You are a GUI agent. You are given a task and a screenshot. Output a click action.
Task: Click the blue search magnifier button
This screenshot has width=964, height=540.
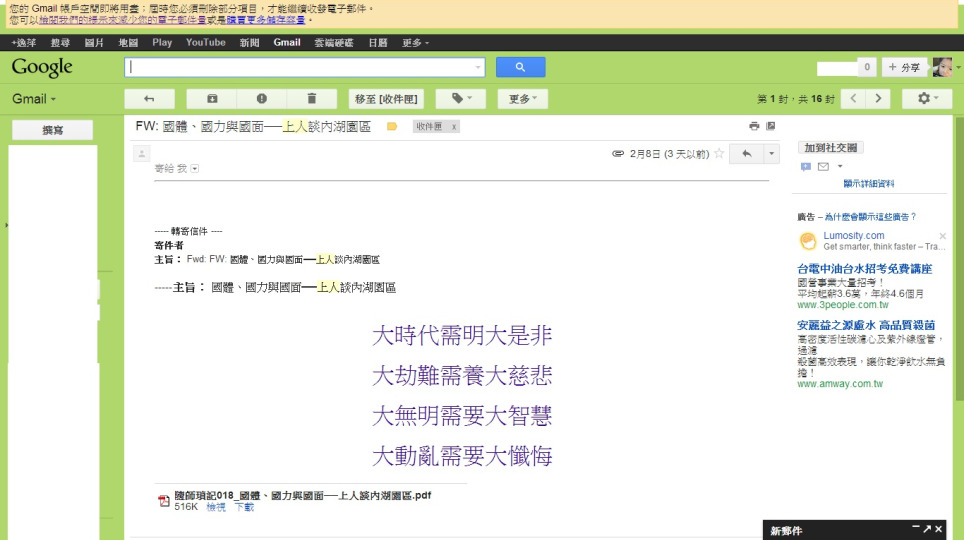tap(520, 67)
